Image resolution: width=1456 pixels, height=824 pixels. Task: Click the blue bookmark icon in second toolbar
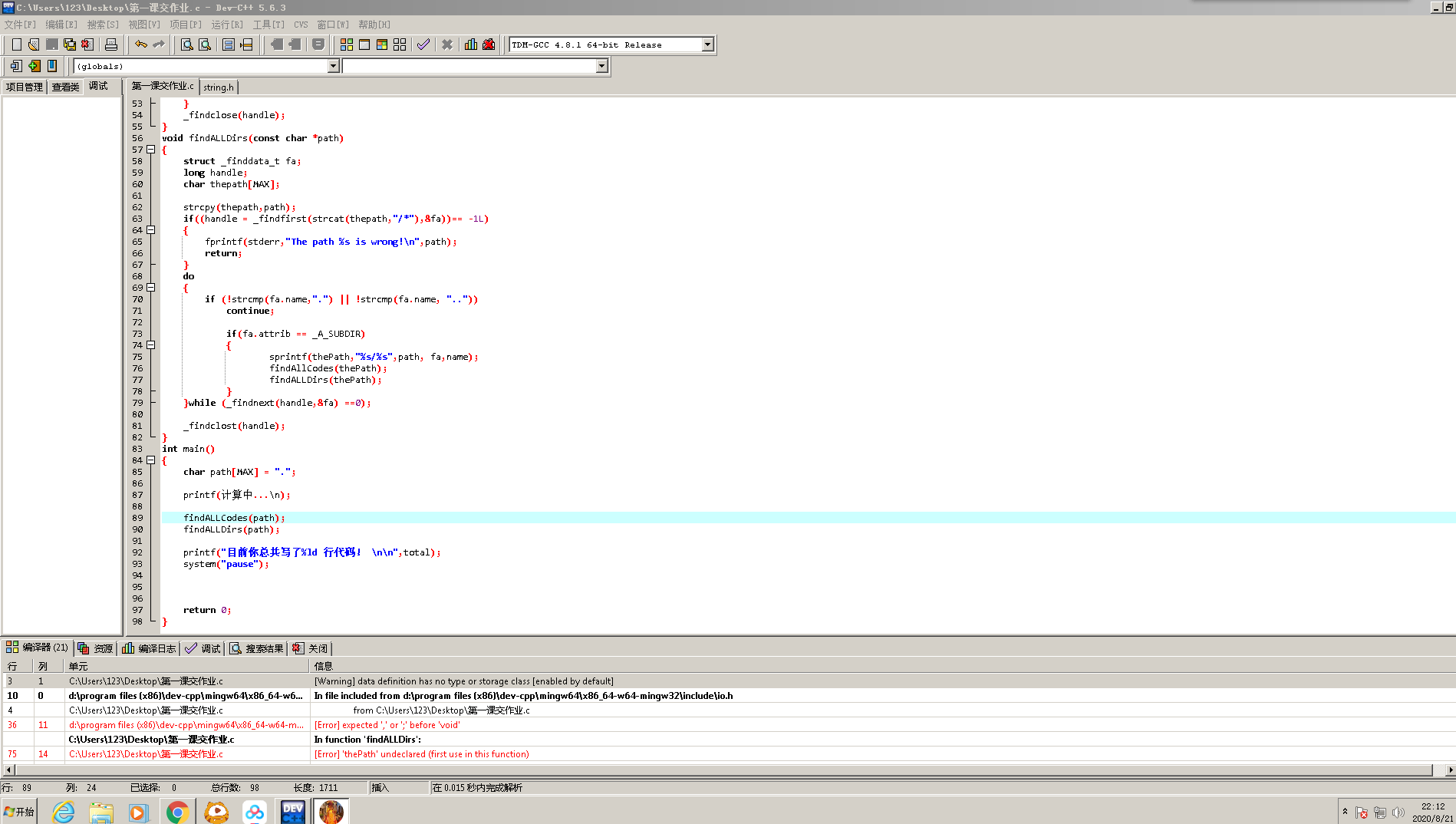click(51, 66)
